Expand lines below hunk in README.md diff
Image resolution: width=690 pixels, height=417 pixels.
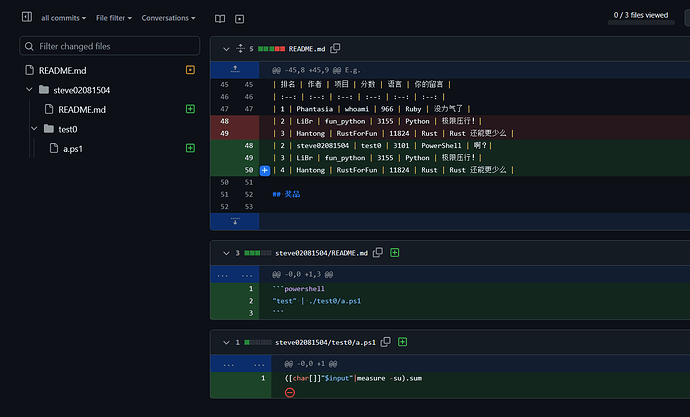pyautogui.click(x=235, y=221)
